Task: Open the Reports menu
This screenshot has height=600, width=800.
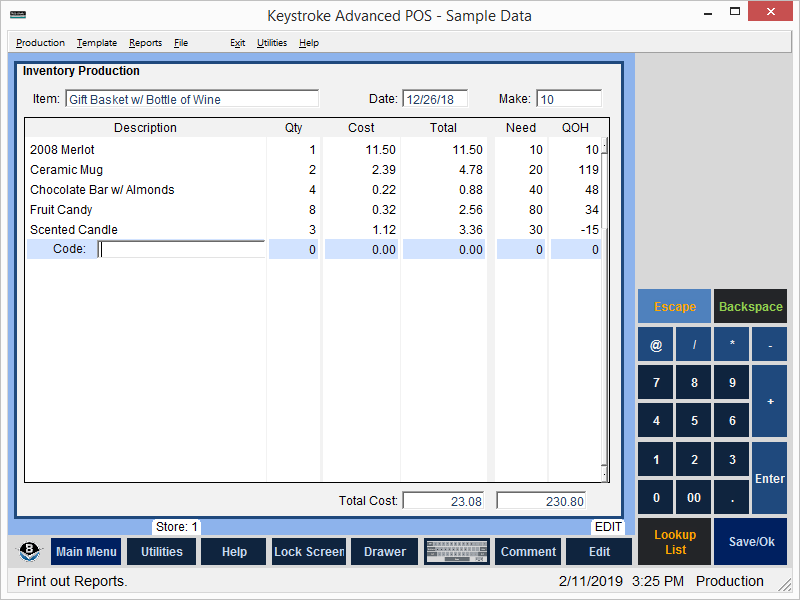Action: point(145,43)
